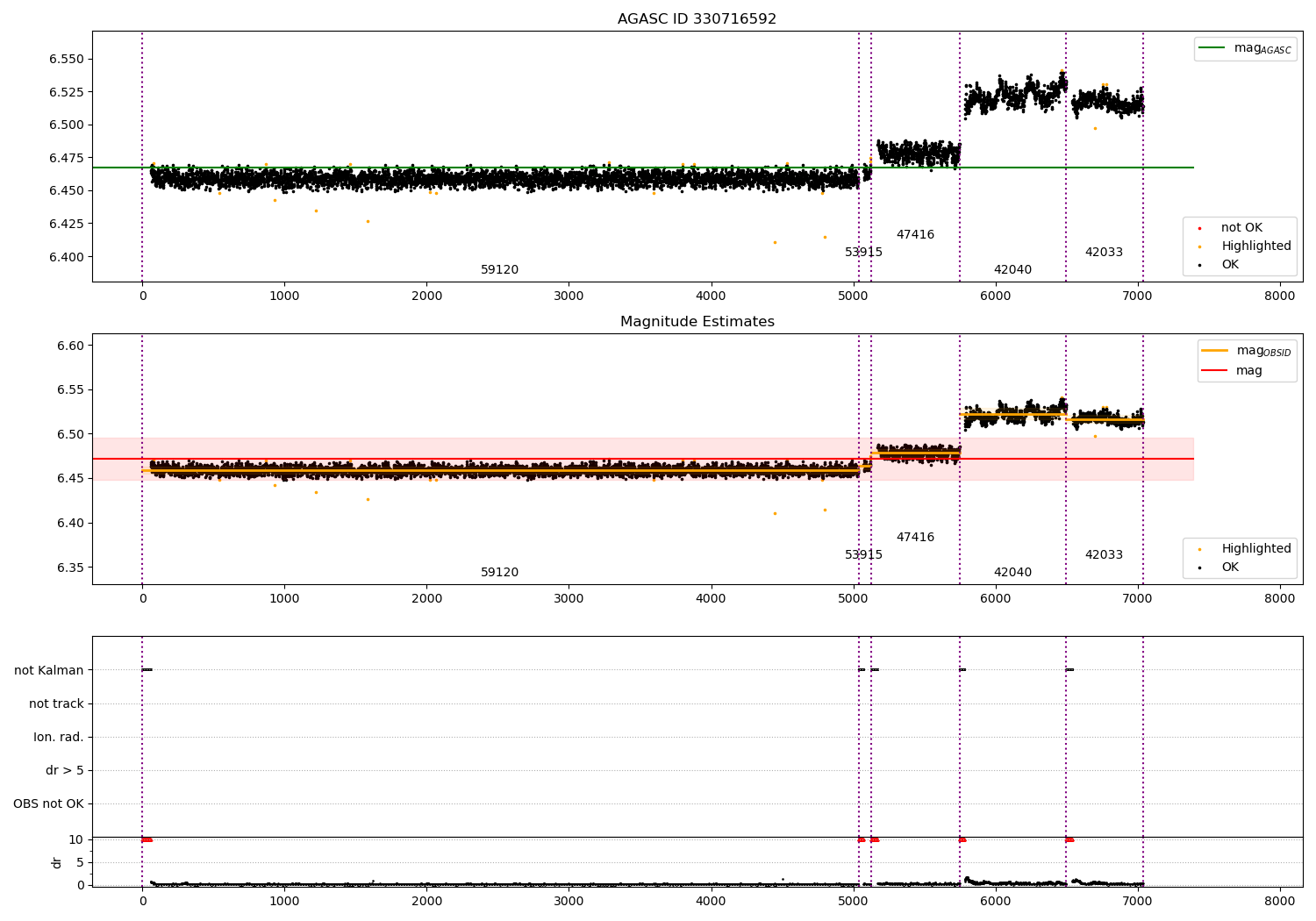Select the orange mag OBSID legend entry

[x=1247, y=351]
